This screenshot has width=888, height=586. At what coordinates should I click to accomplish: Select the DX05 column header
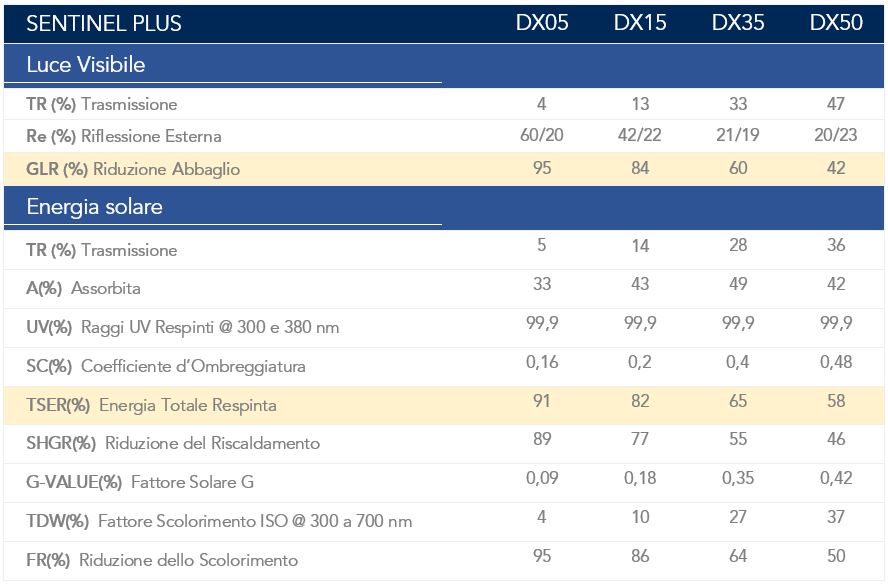542,23
